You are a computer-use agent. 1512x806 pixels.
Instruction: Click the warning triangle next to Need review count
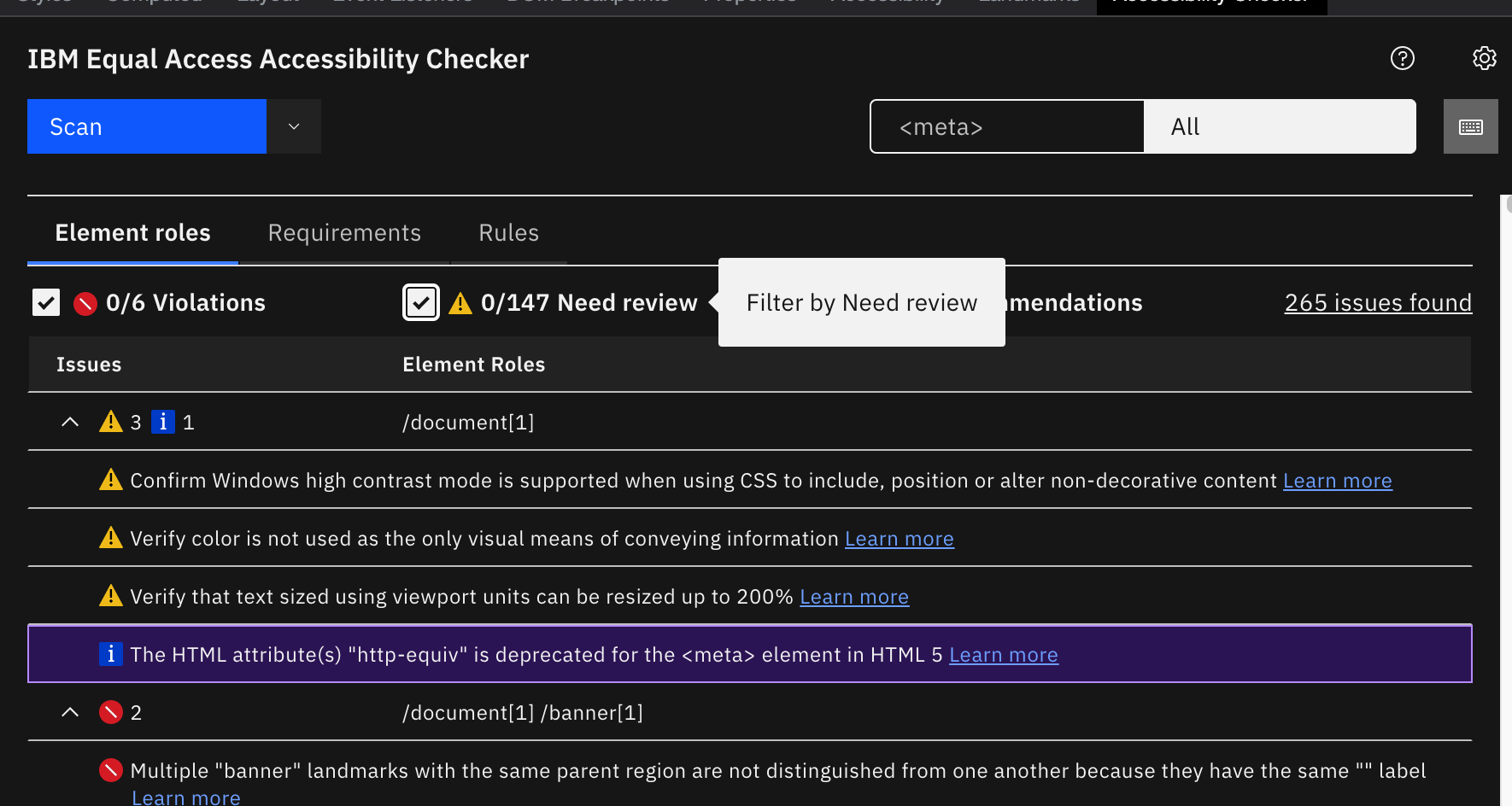pos(460,302)
